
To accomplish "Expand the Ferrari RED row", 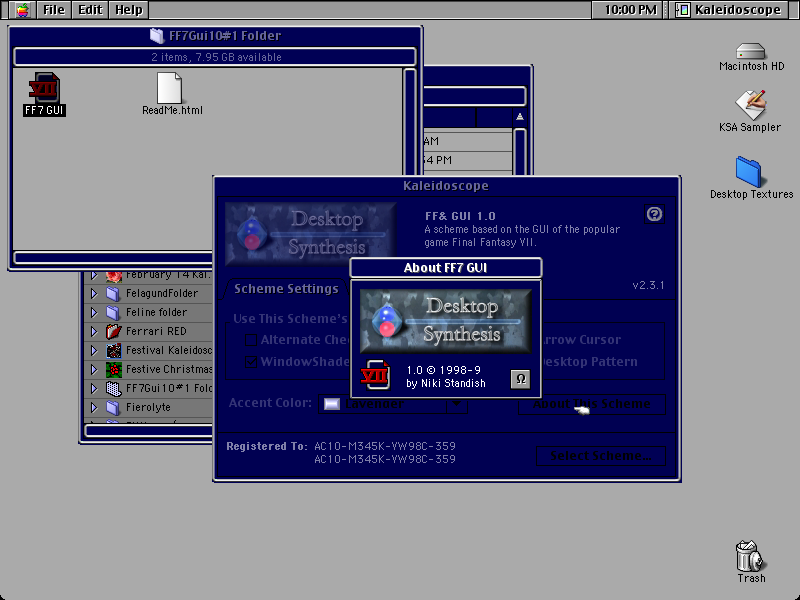I will click(93, 332).
